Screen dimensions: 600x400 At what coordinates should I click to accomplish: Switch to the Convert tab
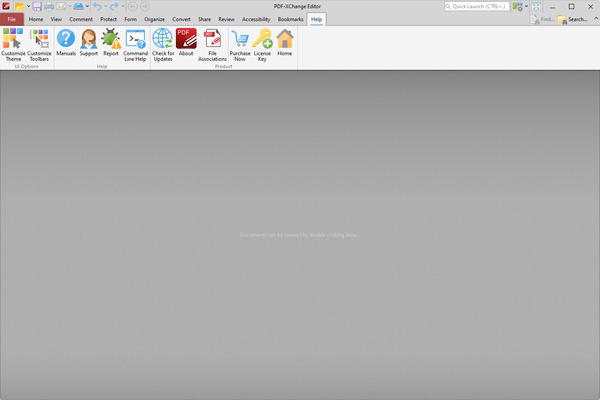pyautogui.click(x=181, y=19)
